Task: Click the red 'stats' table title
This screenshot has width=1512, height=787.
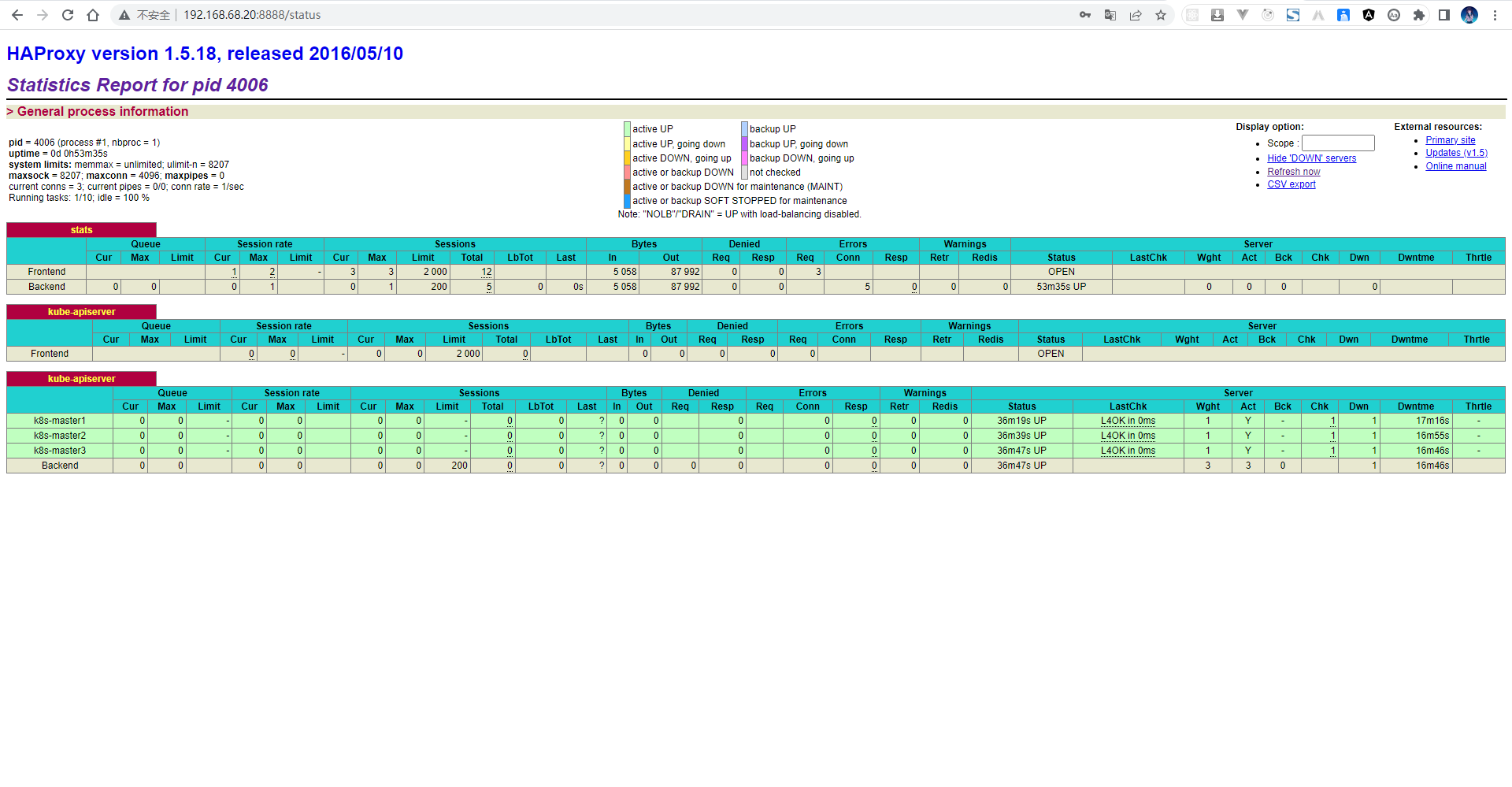Action: [x=81, y=230]
